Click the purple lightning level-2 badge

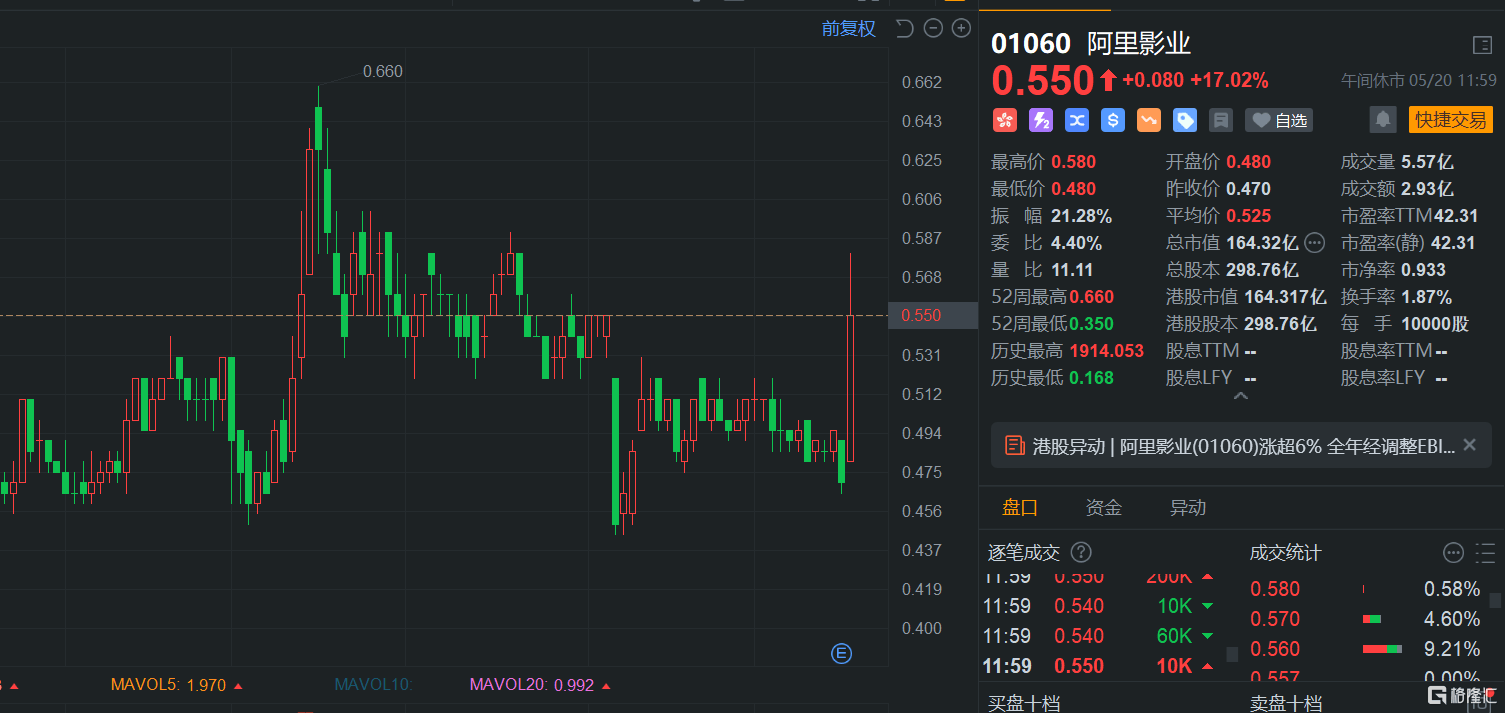pyautogui.click(x=1041, y=120)
